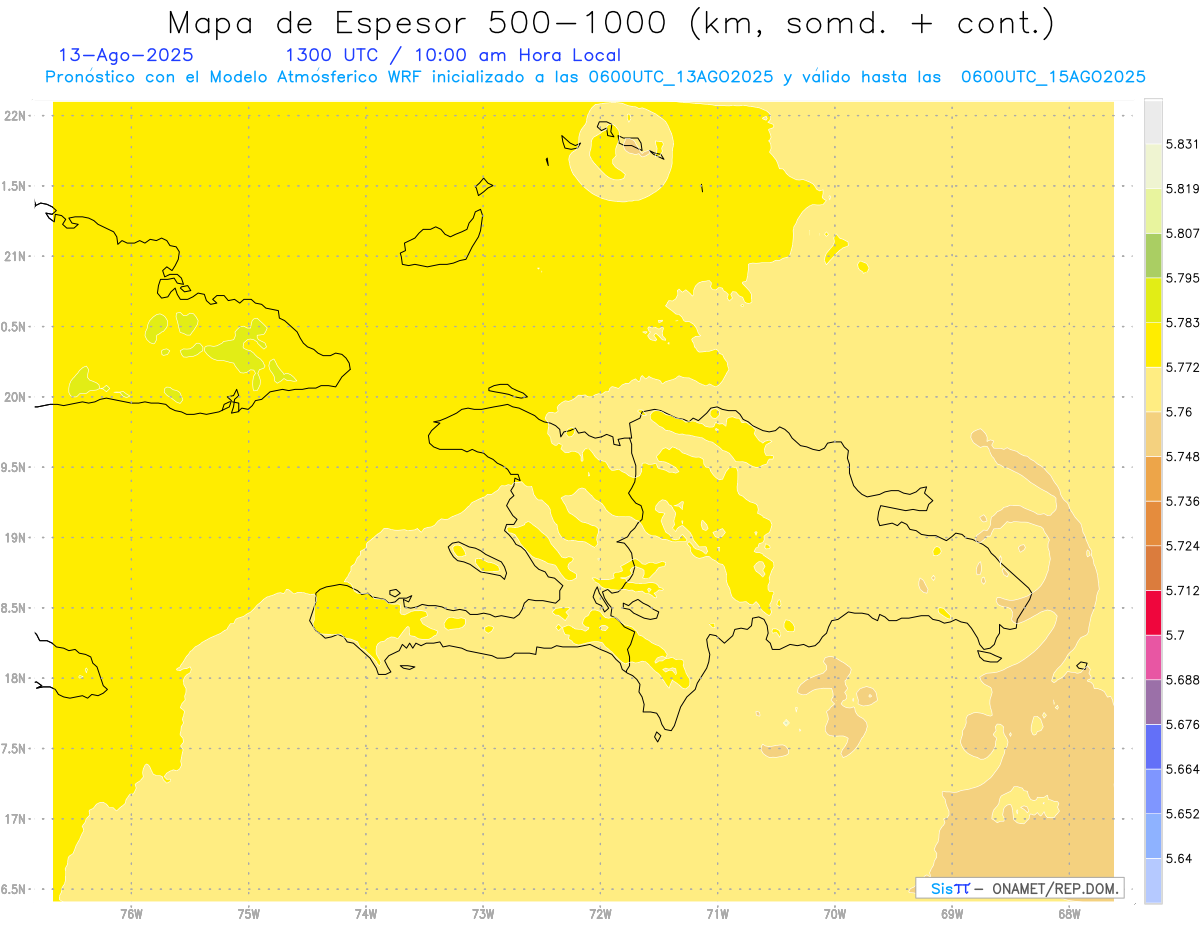Click the legend value '5.664'
The image size is (1200, 927).
tap(1182, 769)
